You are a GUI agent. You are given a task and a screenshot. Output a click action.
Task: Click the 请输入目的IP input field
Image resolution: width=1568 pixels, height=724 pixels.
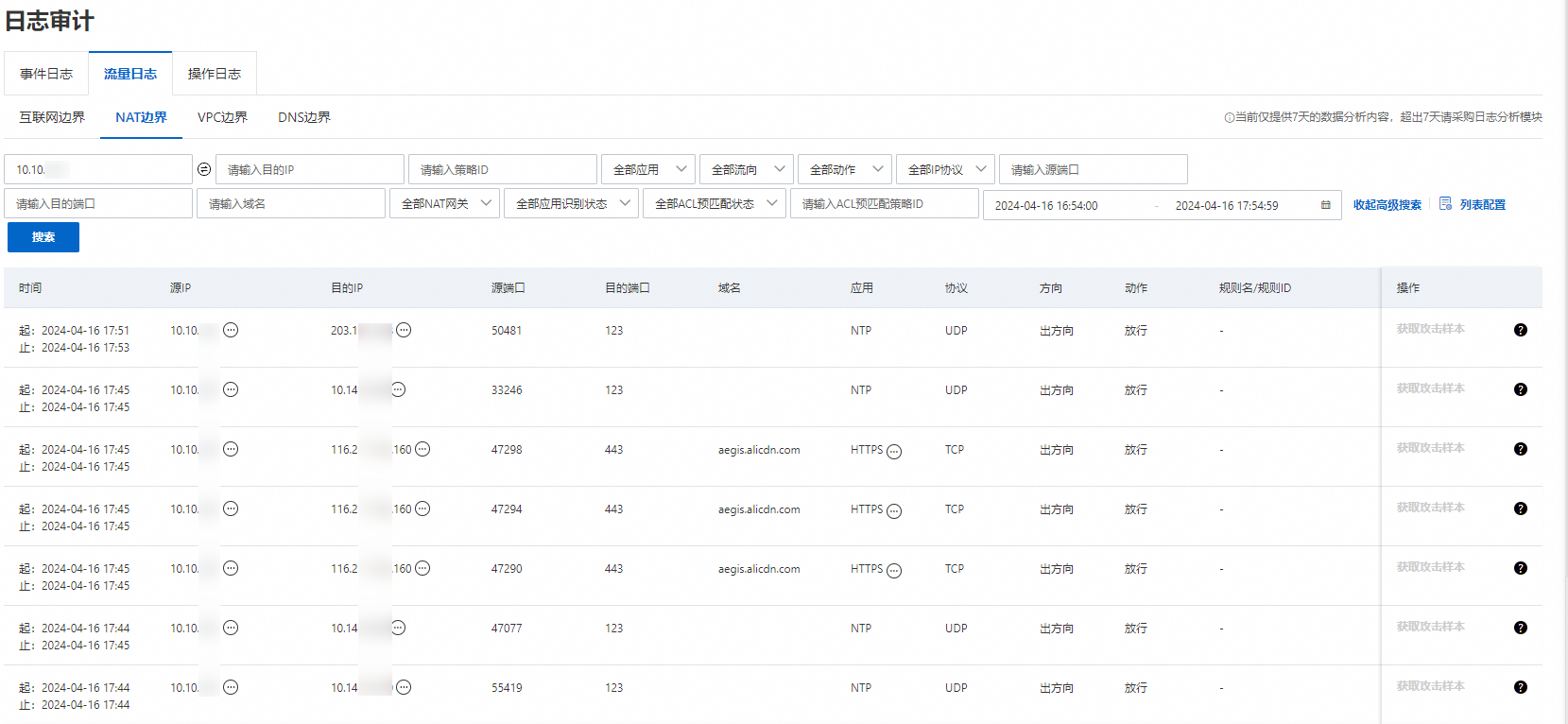(310, 169)
